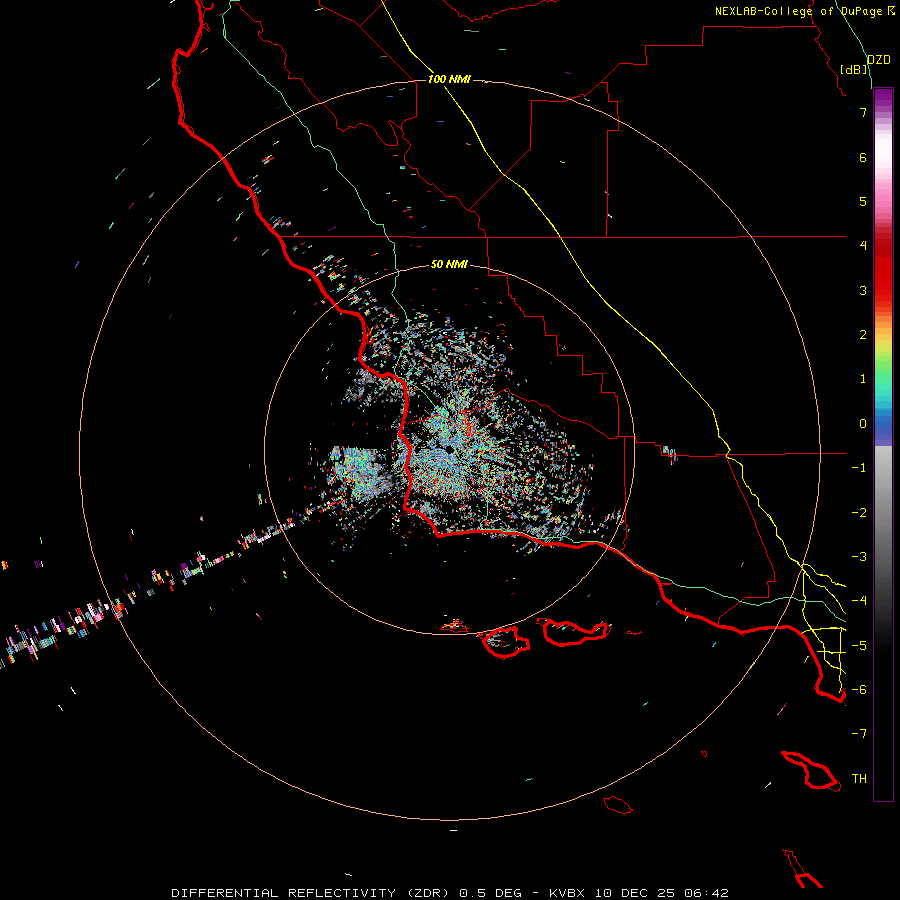
Task: Click the '-1' scale value
Action: (x=859, y=468)
